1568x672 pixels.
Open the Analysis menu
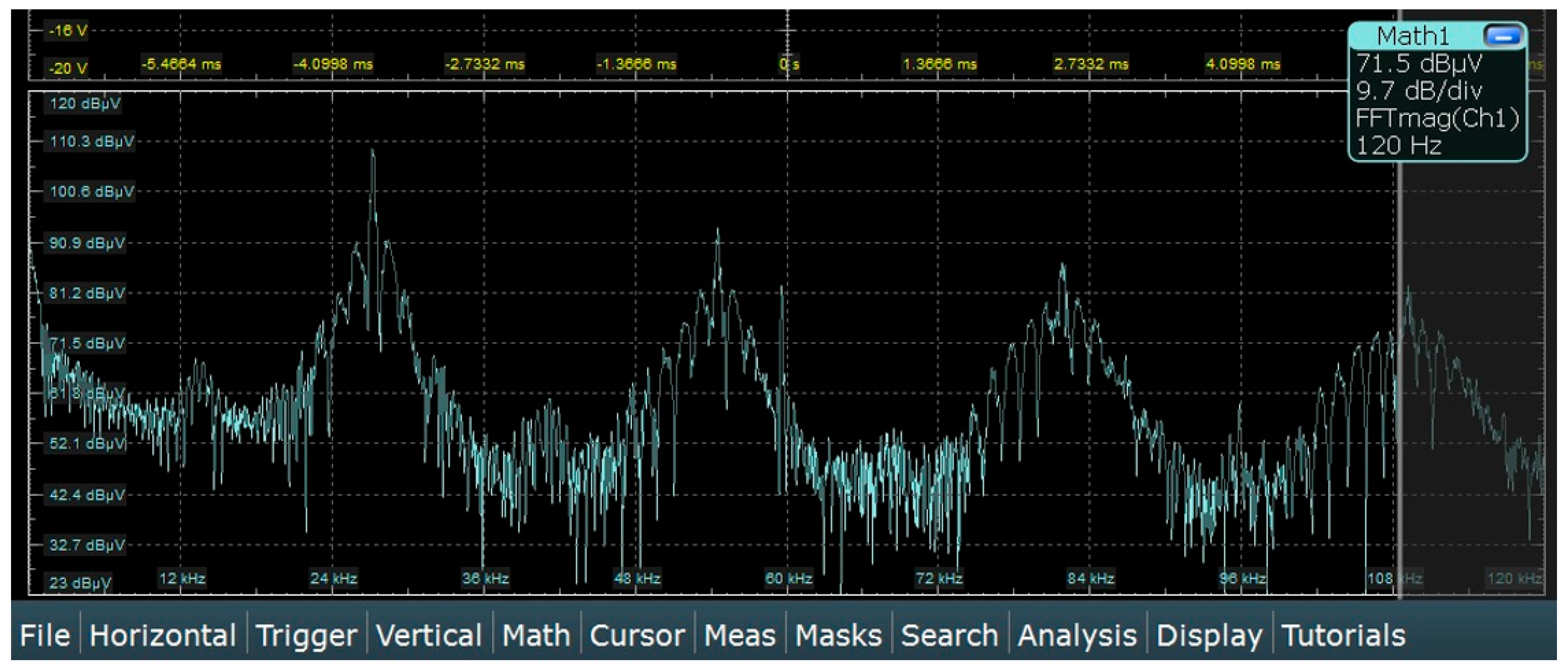coord(1077,636)
